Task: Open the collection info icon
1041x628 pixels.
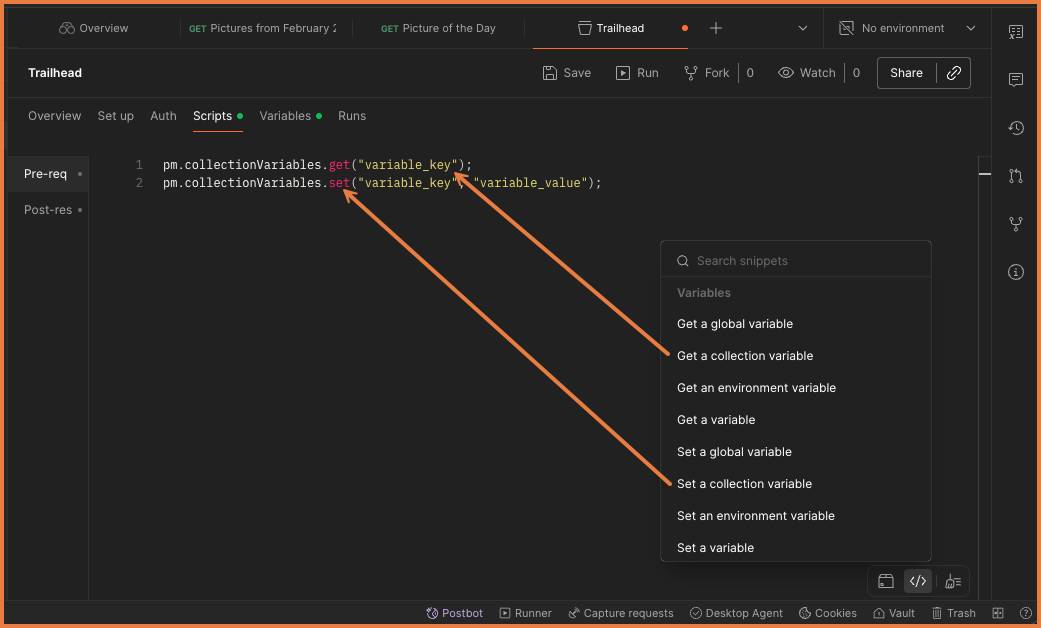Action: point(1015,272)
